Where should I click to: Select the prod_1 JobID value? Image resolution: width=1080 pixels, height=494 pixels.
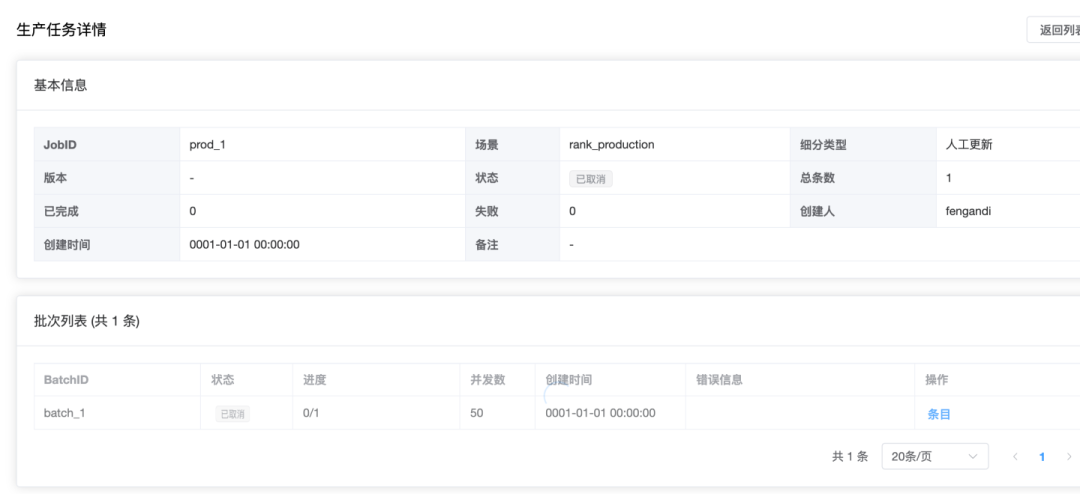(207, 145)
